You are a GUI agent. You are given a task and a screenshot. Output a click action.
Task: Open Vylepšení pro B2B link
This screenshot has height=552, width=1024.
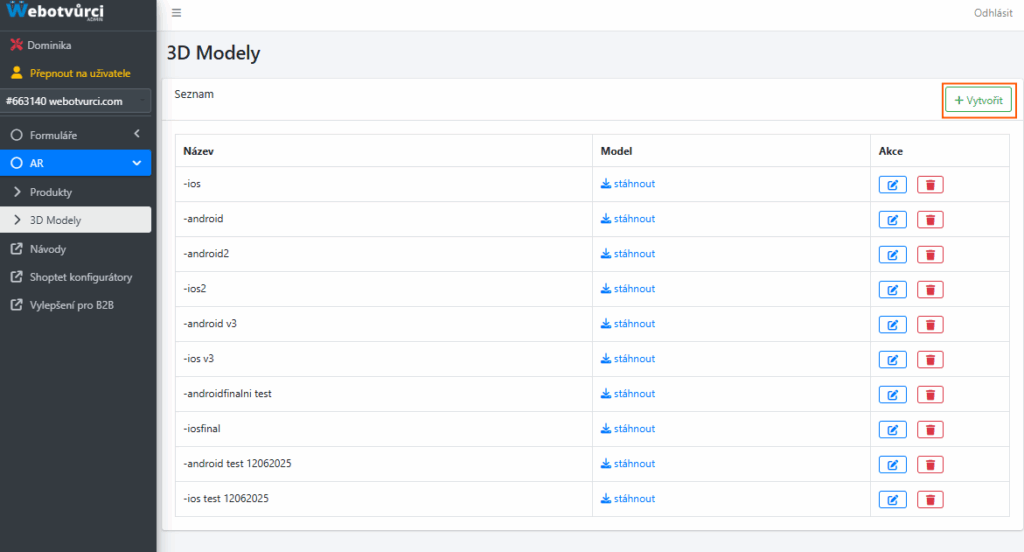76,305
